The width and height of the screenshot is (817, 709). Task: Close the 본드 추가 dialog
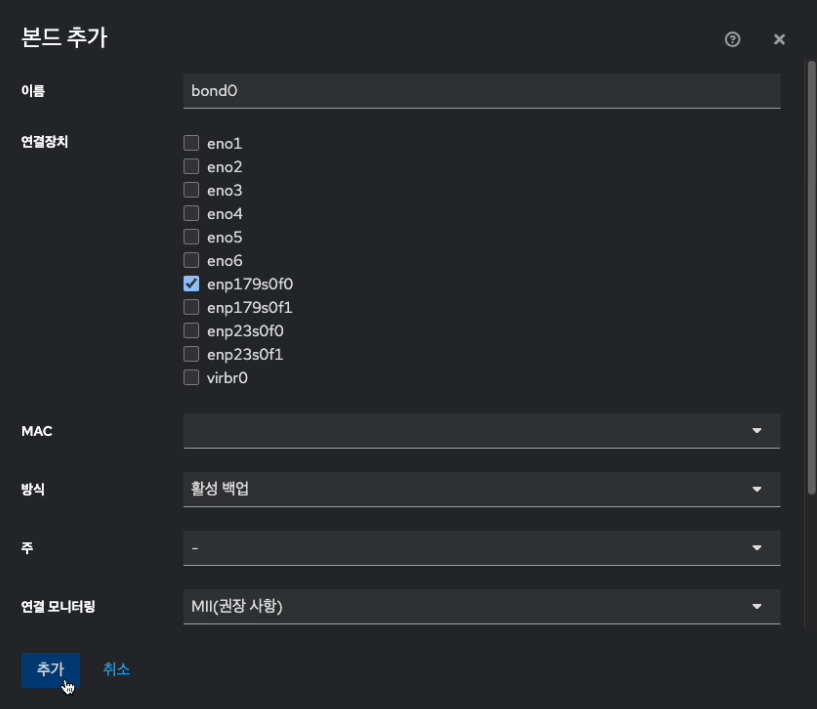click(779, 39)
